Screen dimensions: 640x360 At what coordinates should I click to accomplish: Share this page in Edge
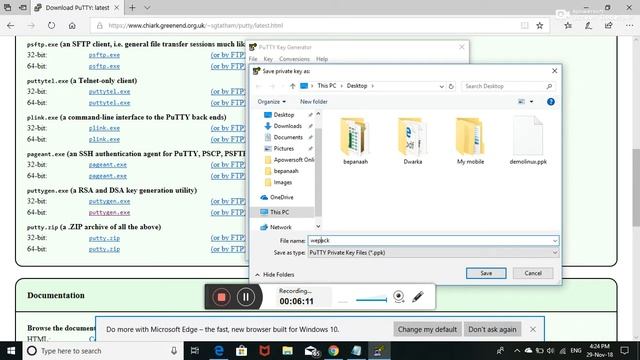click(x=609, y=25)
